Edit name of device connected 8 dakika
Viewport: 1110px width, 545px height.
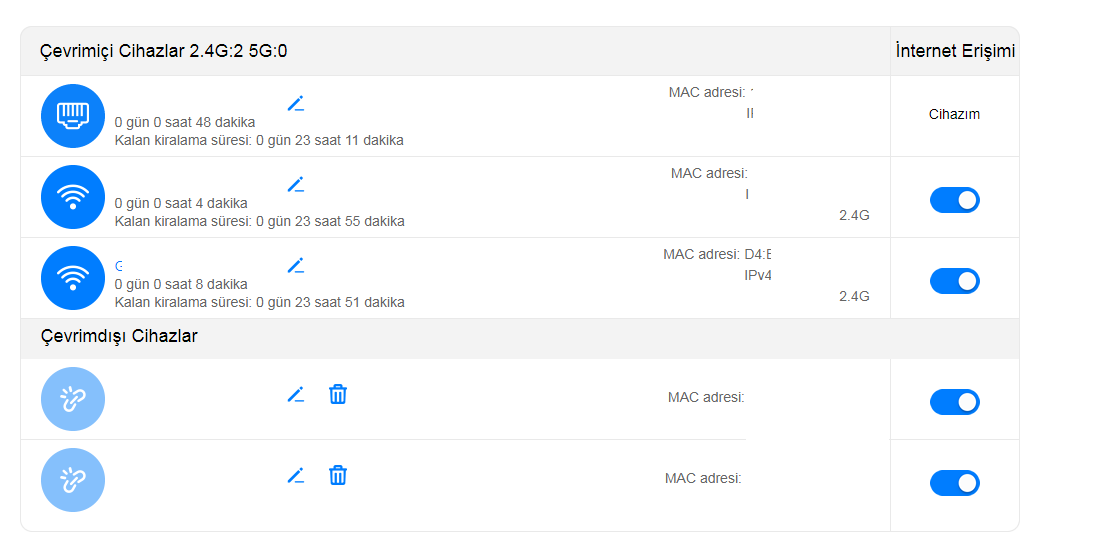click(296, 266)
